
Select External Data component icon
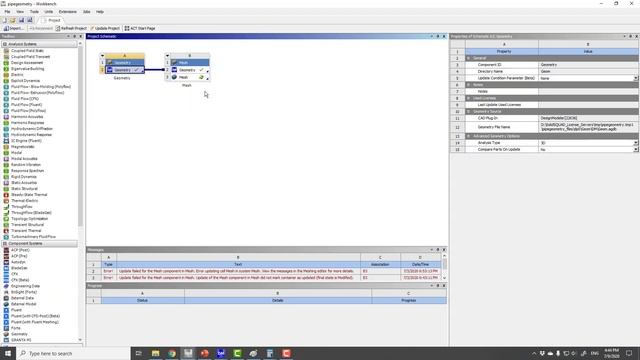pos(6,298)
